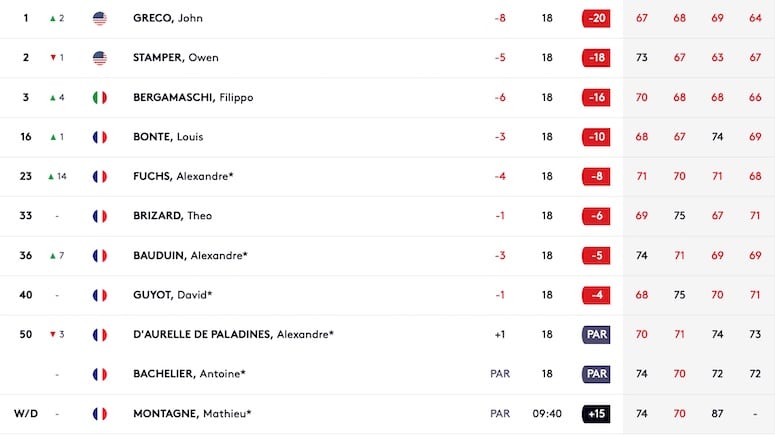Click the red -20 total score badge

[x=596, y=18]
